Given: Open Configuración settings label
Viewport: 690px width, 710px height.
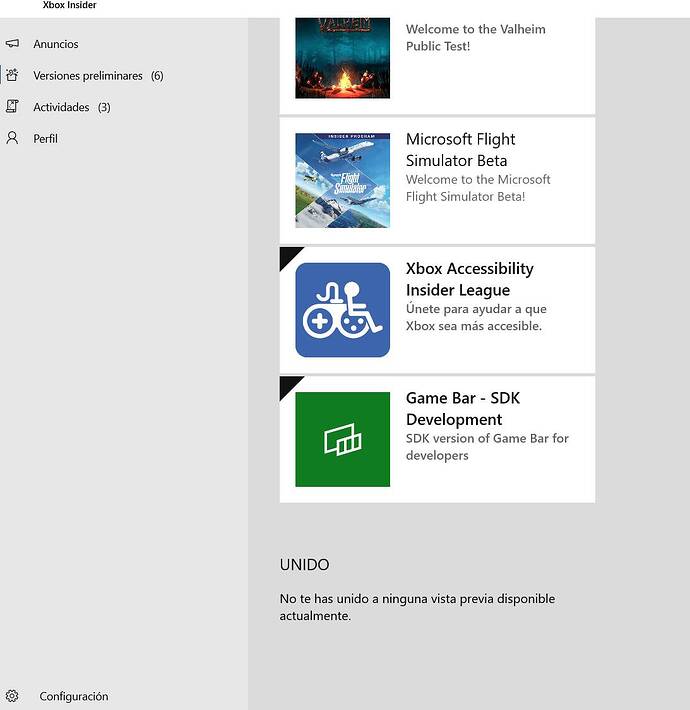Looking at the screenshot, I should (x=73, y=696).
